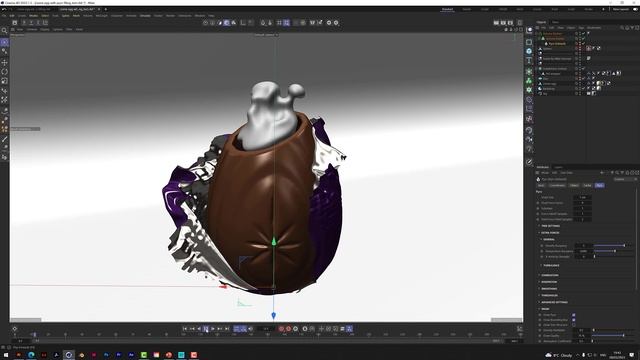
Task: Open Photoshop from the Windows taskbar
Action: 106,355
